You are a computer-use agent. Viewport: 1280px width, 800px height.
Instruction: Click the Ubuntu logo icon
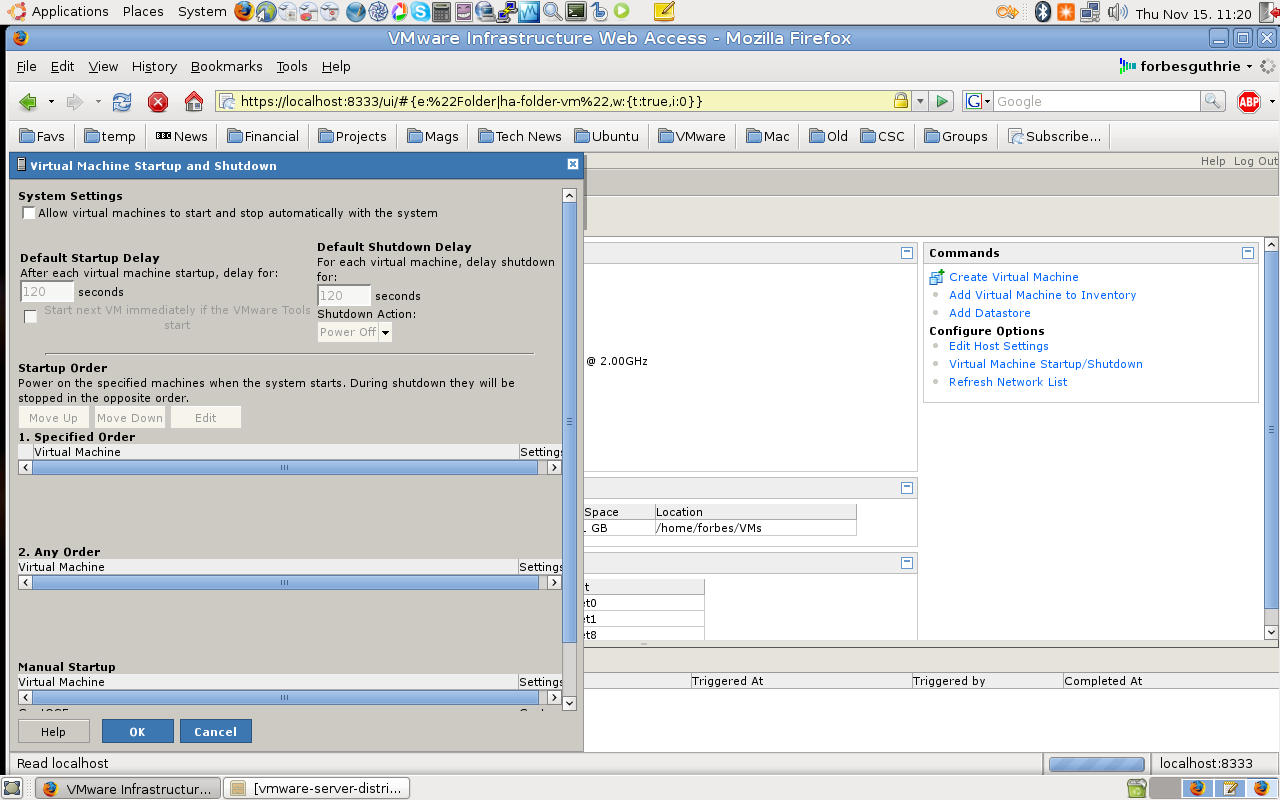pos(17,12)
